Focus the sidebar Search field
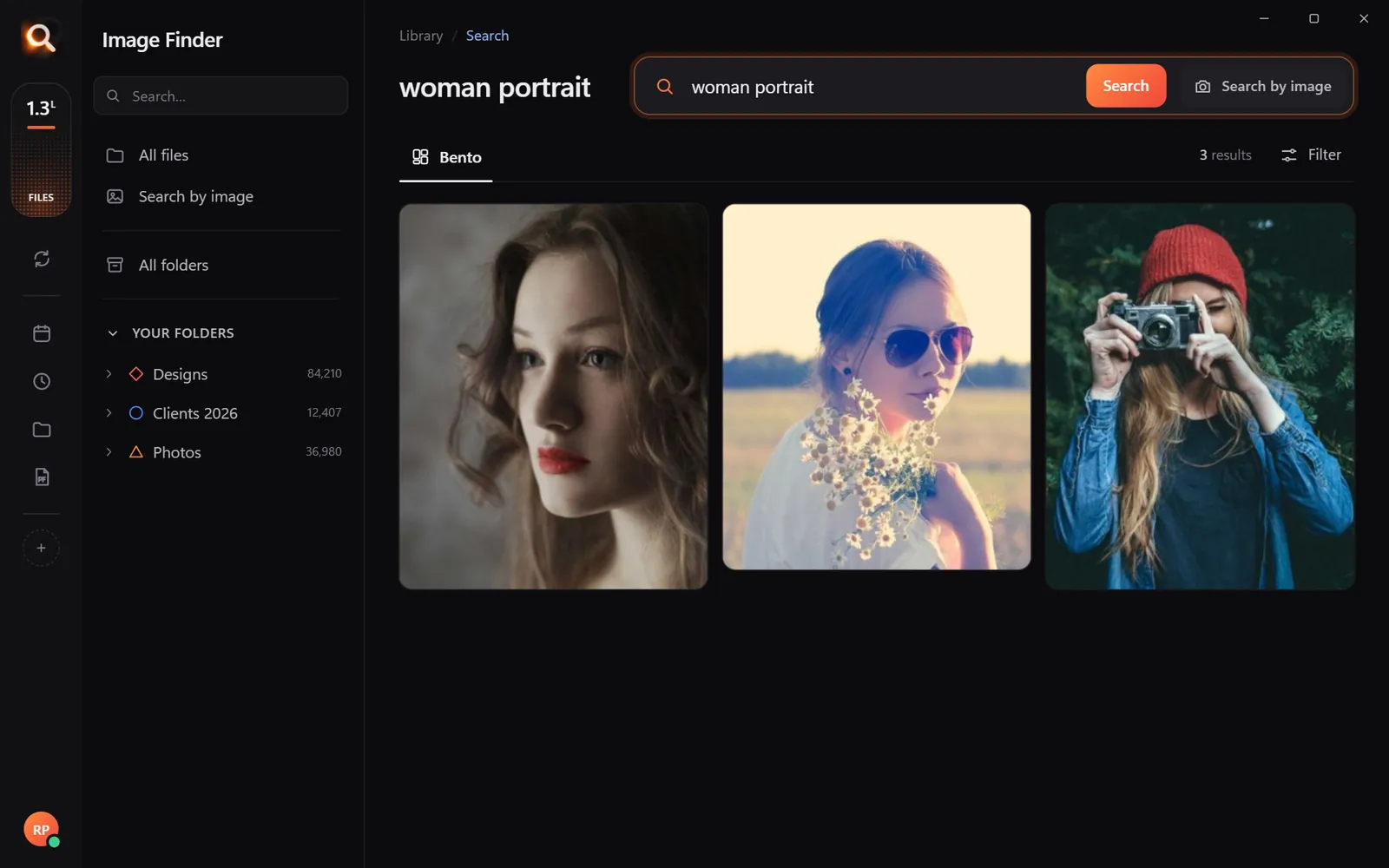The image size is (1389, 868). (x=221, y=95)
